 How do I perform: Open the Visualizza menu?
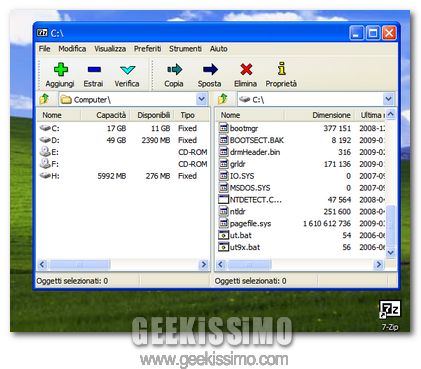pyautogui.click(x=110, y=49)
